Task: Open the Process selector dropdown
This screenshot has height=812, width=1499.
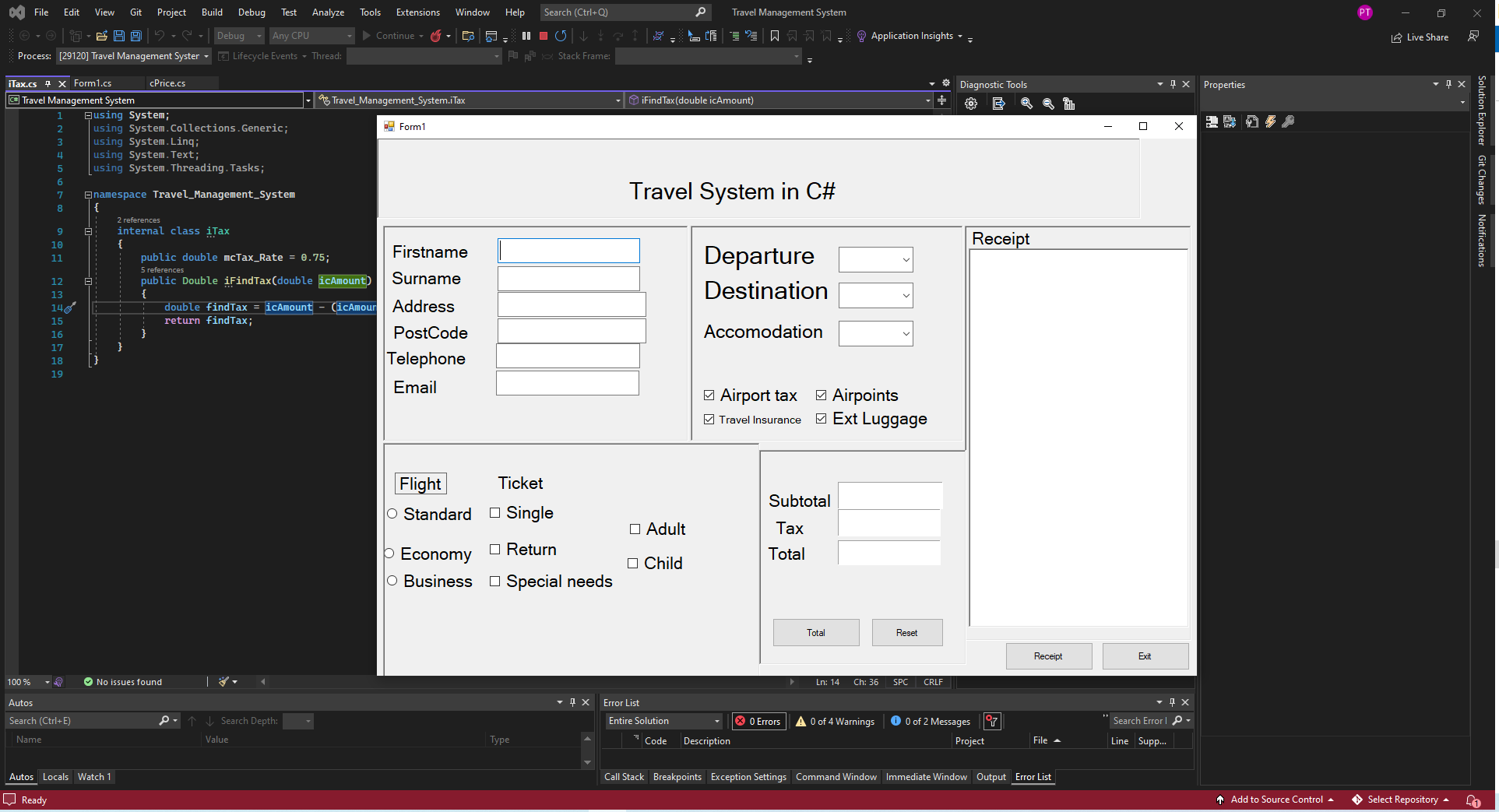Action: coord(134,56)
